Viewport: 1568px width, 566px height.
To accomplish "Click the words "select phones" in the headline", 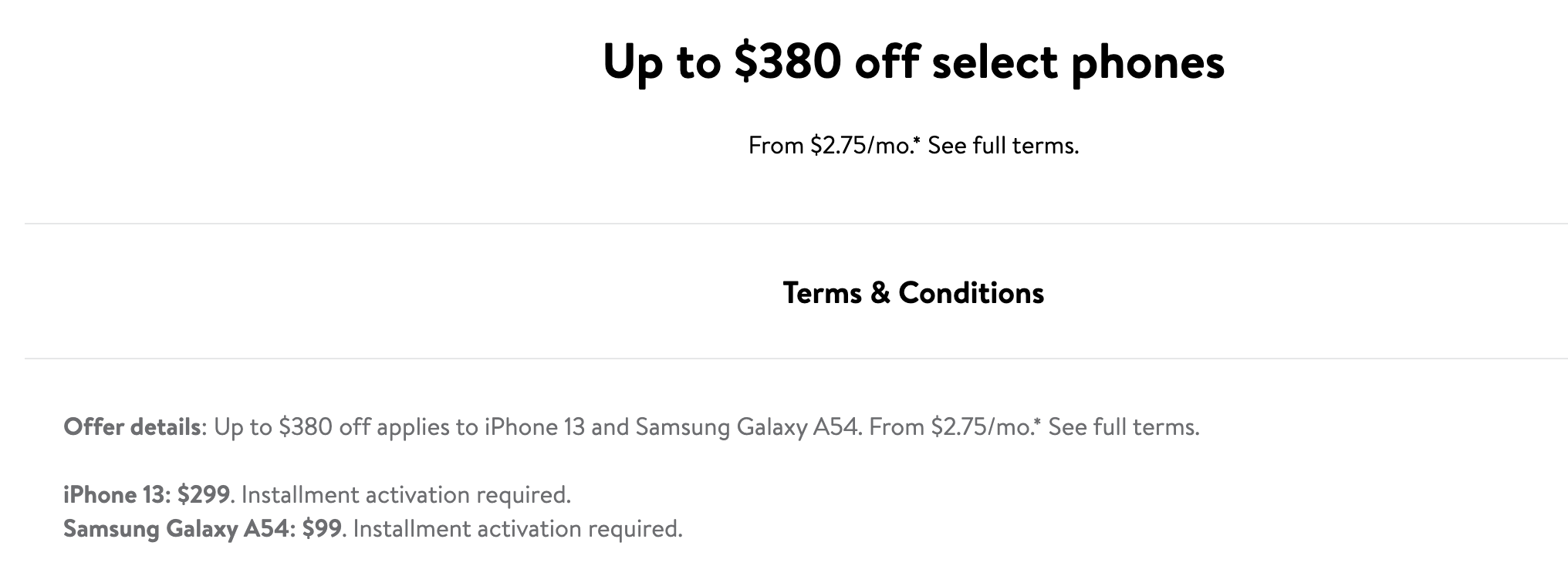I will [1078, 63].
